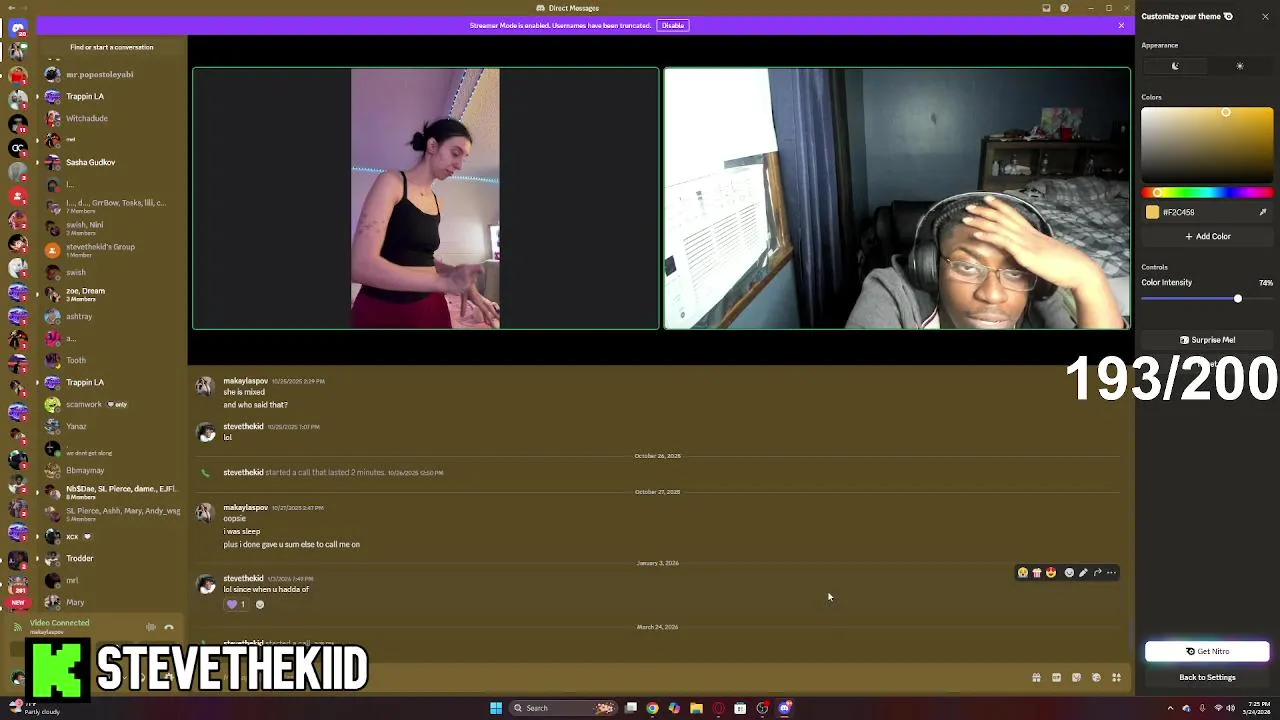This screenshot has width=1280, height=720.
Task: Open Sasha Gudkov direct message
Action: [x=112, y=162]
